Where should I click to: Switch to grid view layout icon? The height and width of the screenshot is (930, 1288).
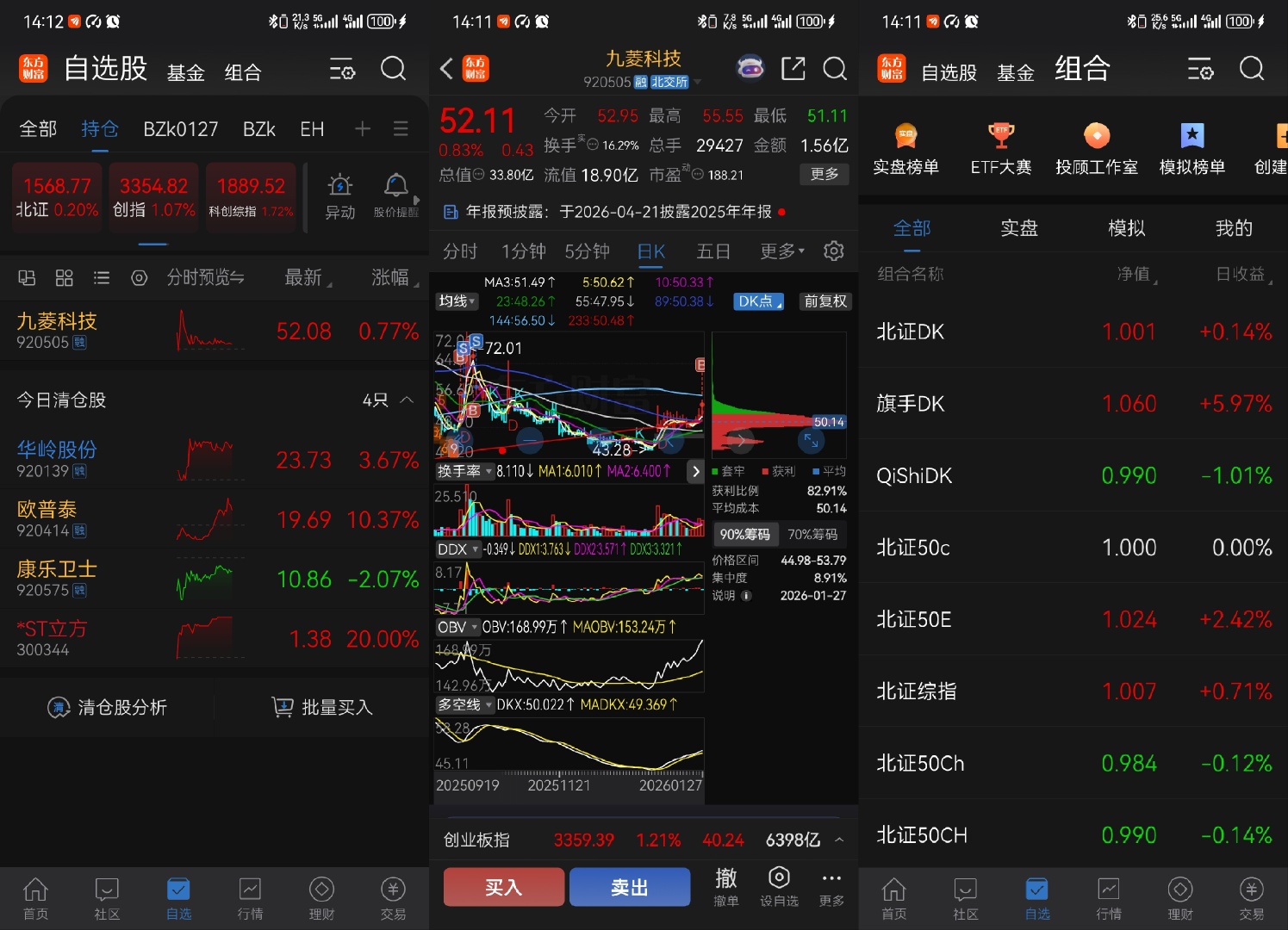point(65,277)
